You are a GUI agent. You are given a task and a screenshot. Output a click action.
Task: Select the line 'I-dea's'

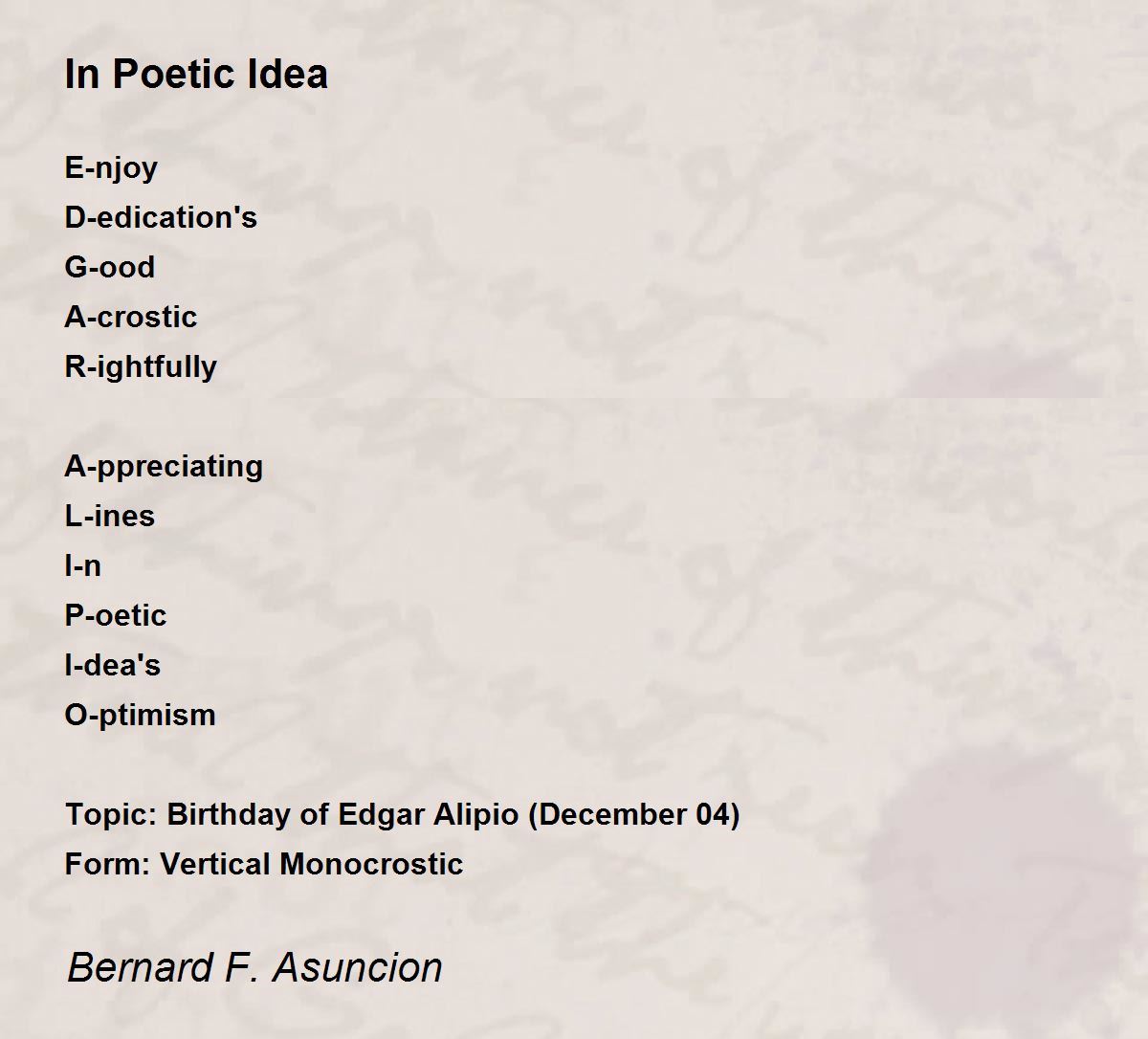[113, 665]
